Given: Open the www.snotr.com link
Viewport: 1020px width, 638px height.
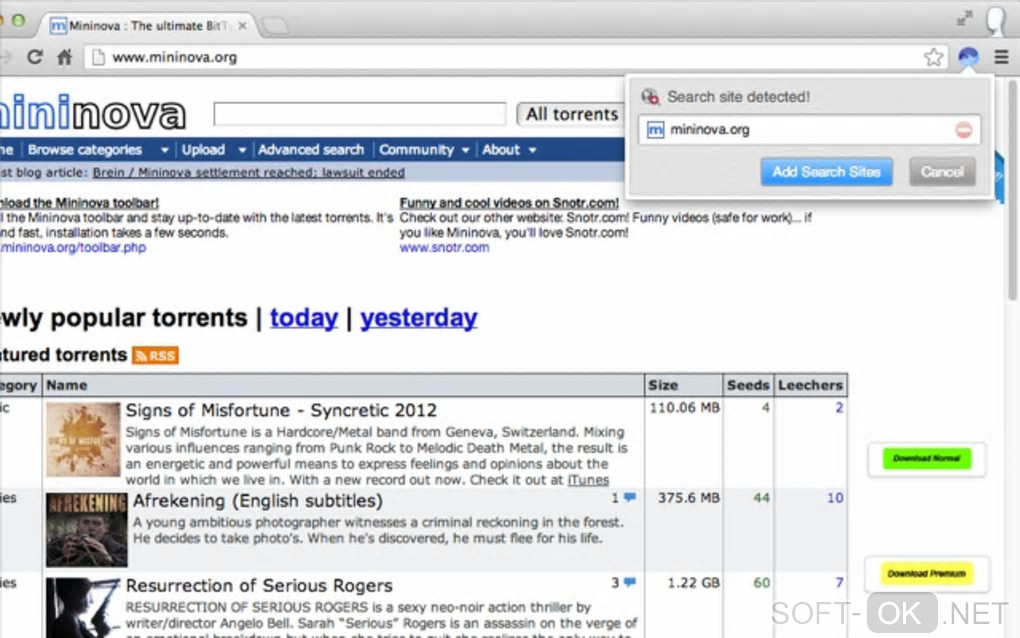Looking at the screenshot, I should point(444,248).
